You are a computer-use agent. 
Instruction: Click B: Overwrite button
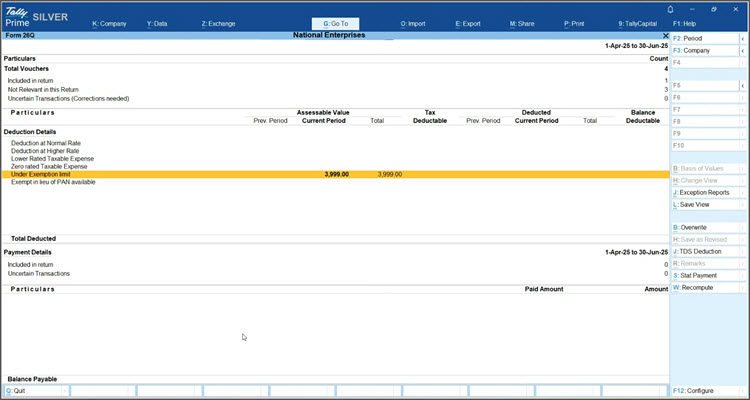(x=705, y=228)
